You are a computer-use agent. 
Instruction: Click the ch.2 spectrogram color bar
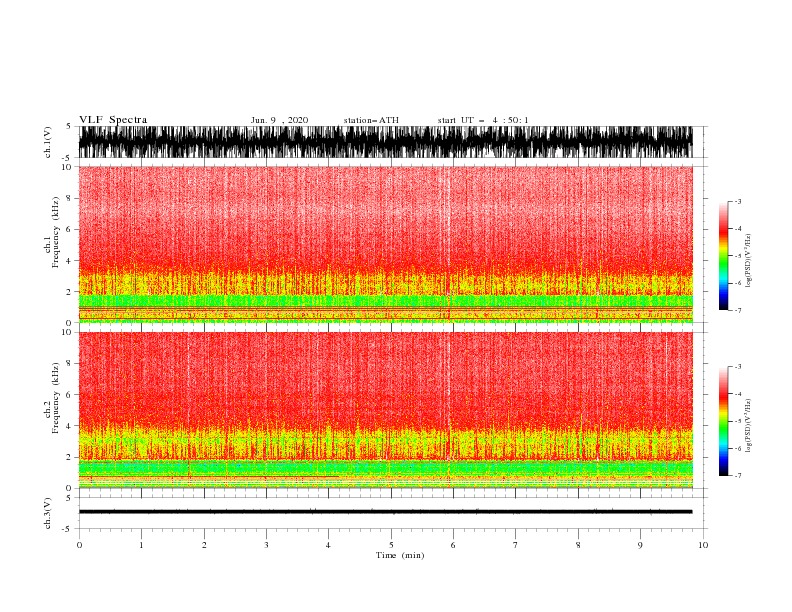(723, 421)
